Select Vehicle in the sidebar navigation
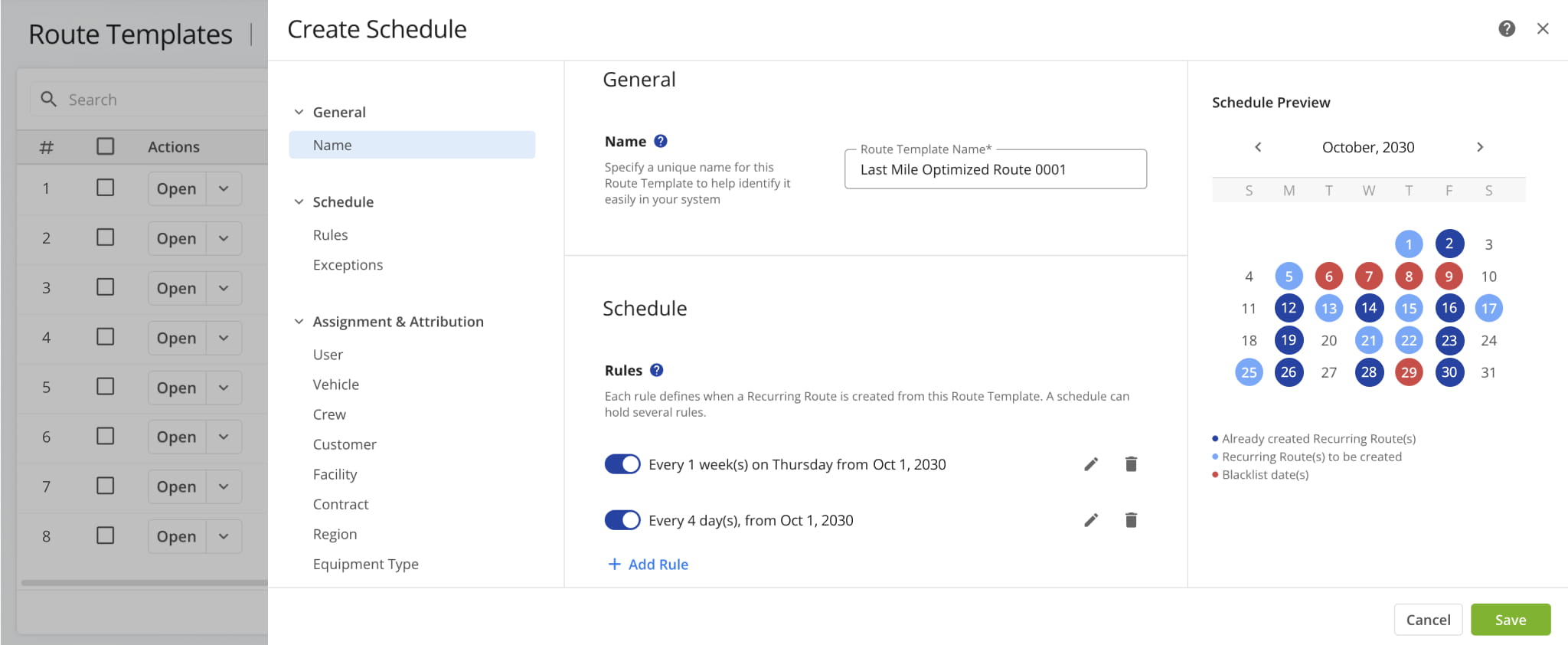Screen dimensions: 1568x645 (335, 385)
